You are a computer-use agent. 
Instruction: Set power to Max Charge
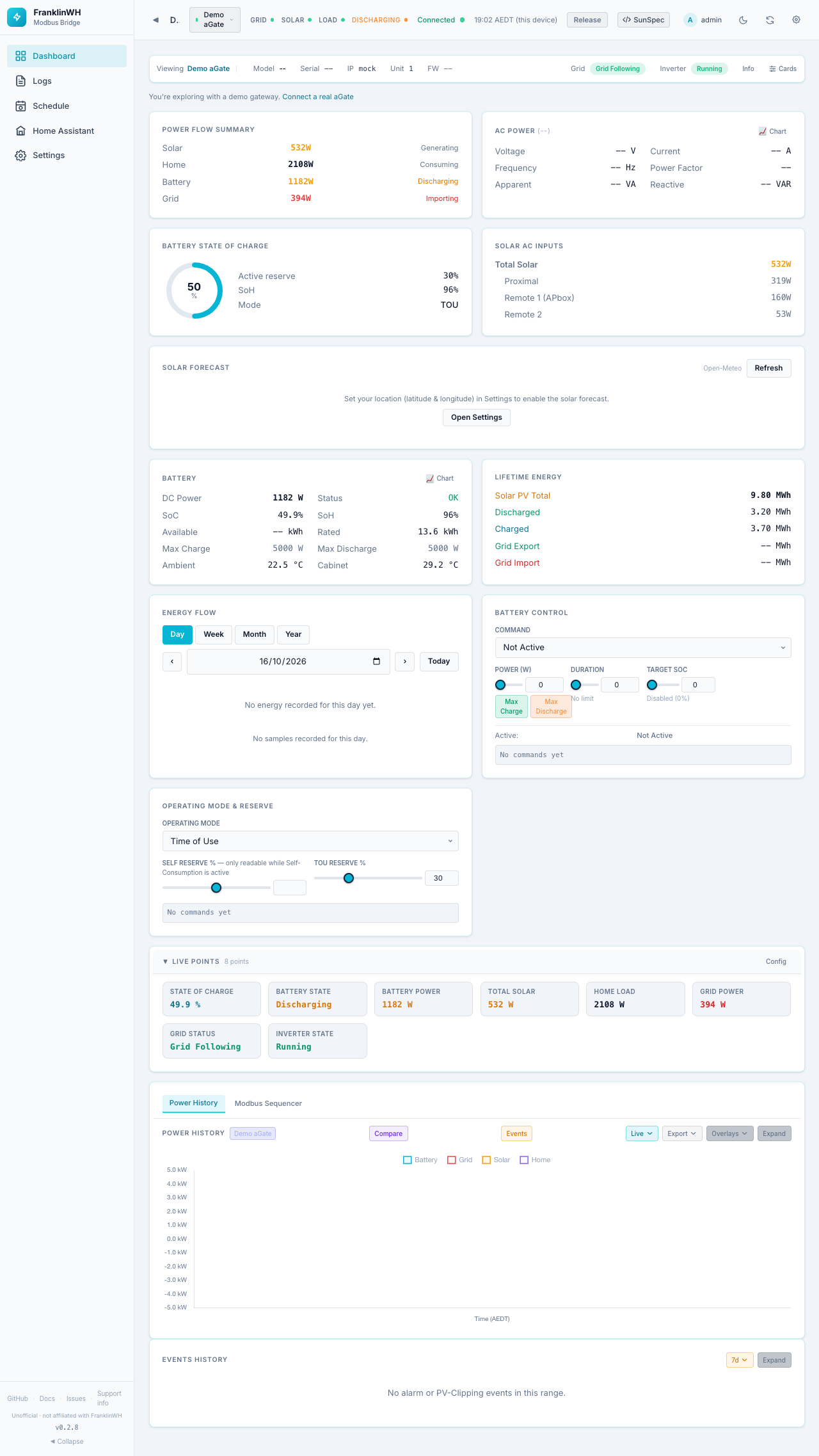click(x=511, y=707)
